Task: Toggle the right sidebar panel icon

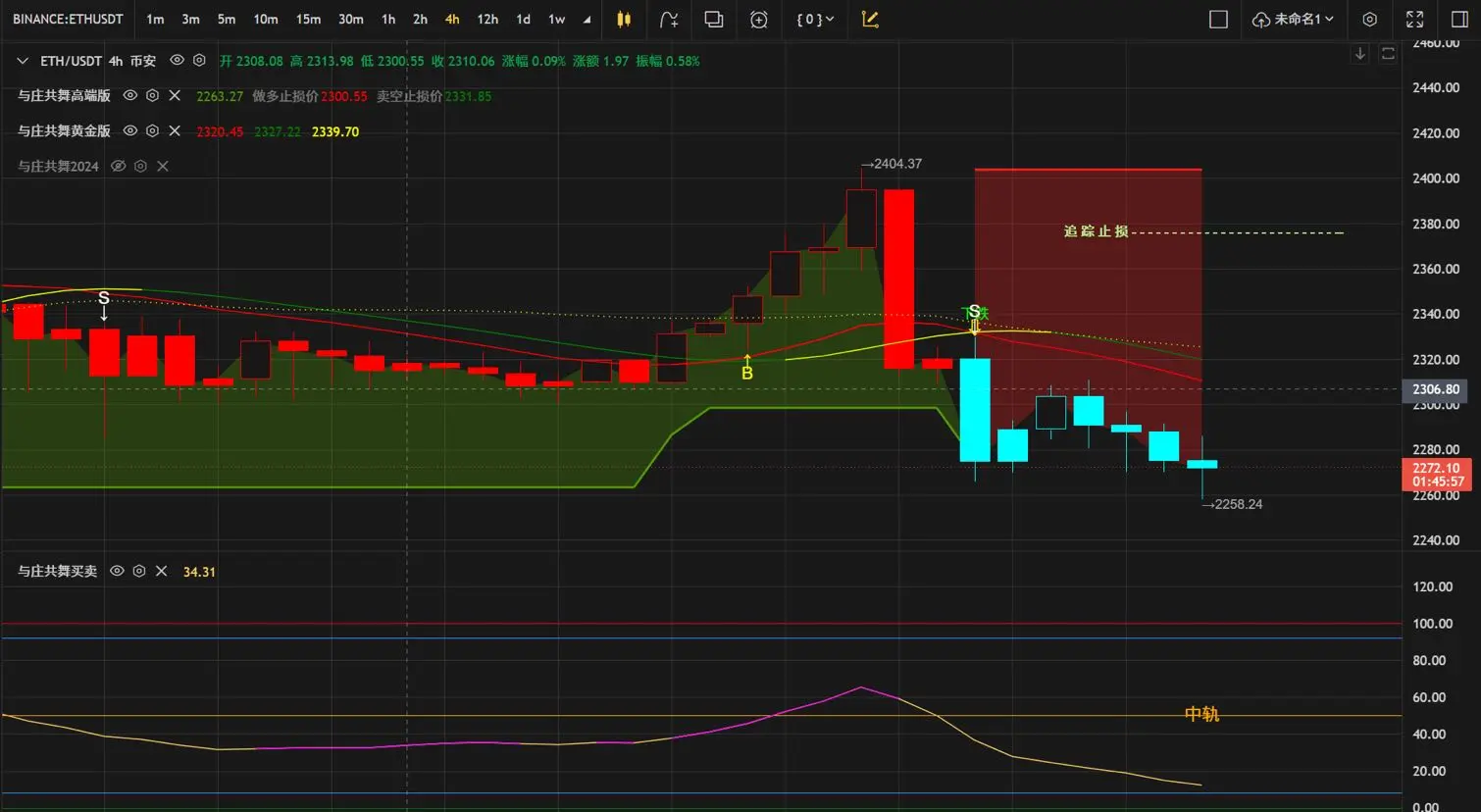Action: click(1459, 20)
